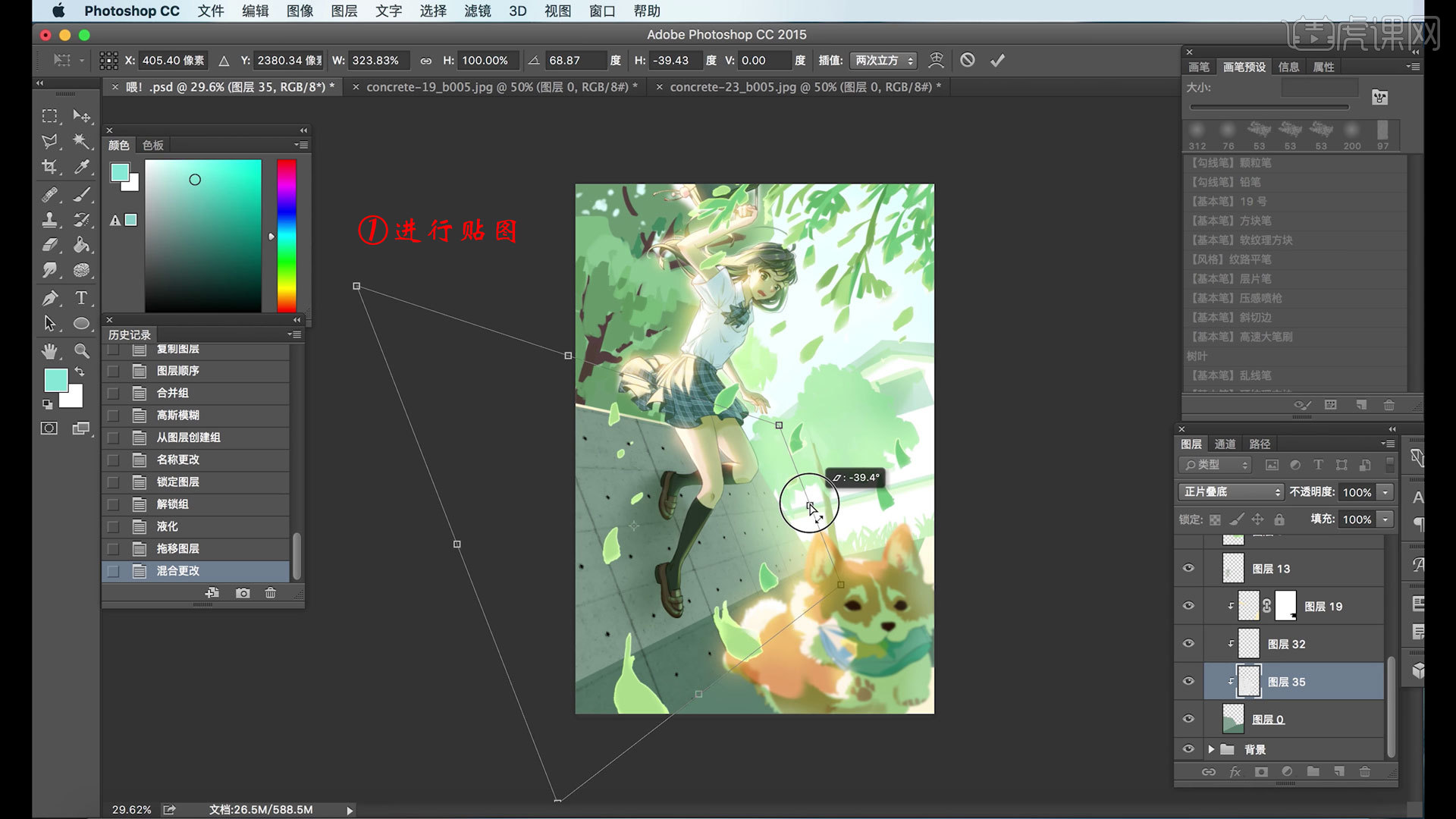Select the Type tool

[81, 298]
